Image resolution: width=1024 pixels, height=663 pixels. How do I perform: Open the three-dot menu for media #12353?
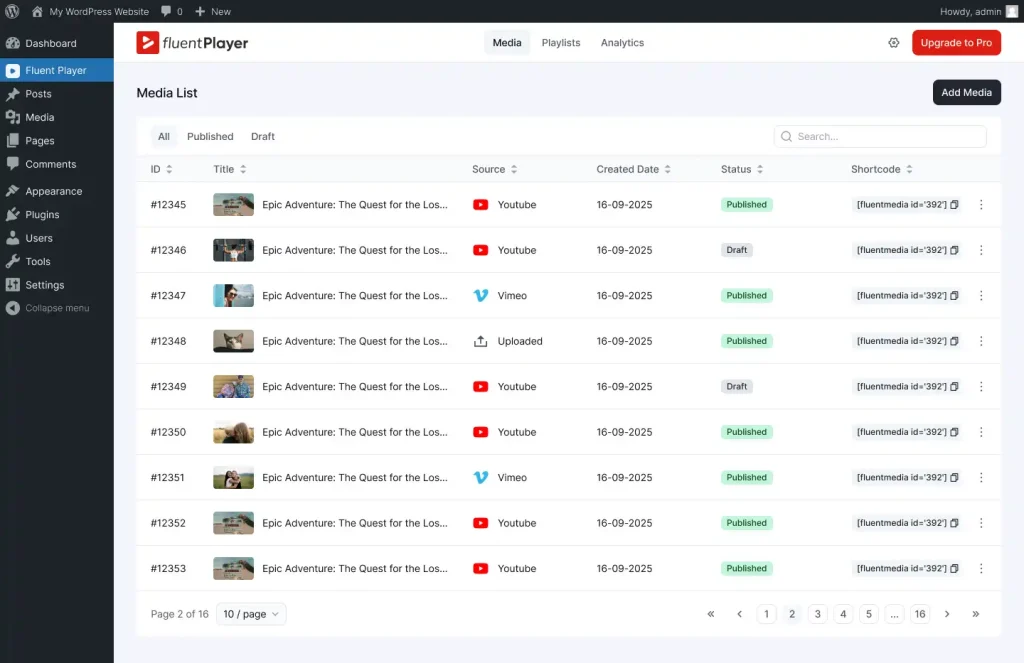point(981,569)
